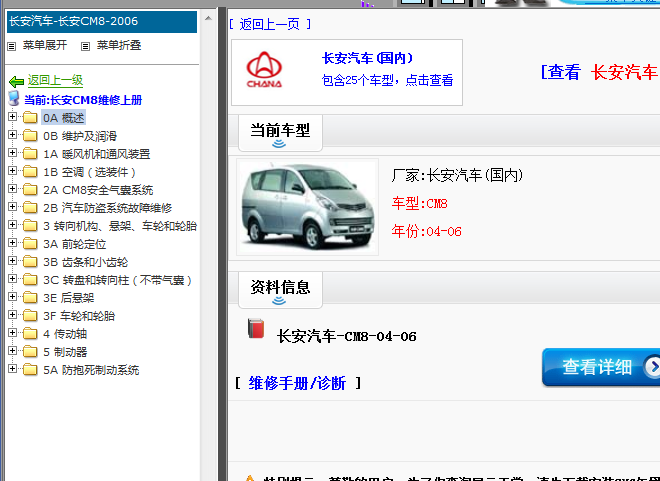Expand the 0A 概述 tree node
The width and height of the screenshot is (660, 481).
click(x=13, y=117)
